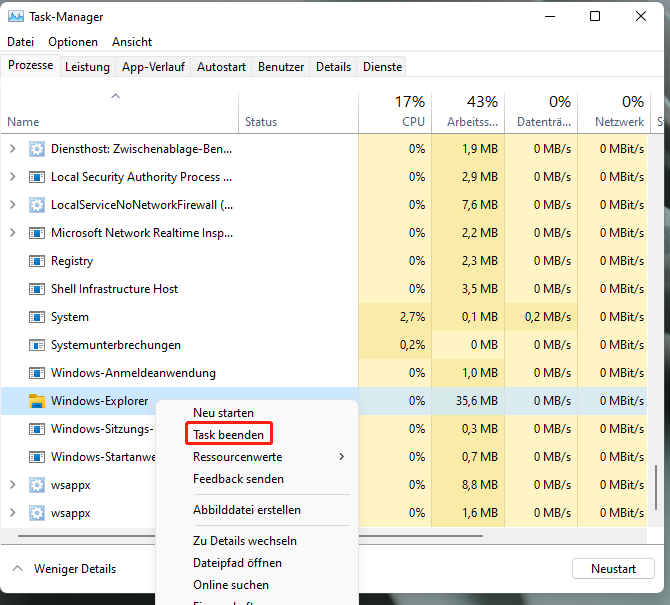This screenshot has height=605, width=670.
Task: Expand the Diensthost: Zwischenablage process group
Action: (x=12, y=149)
